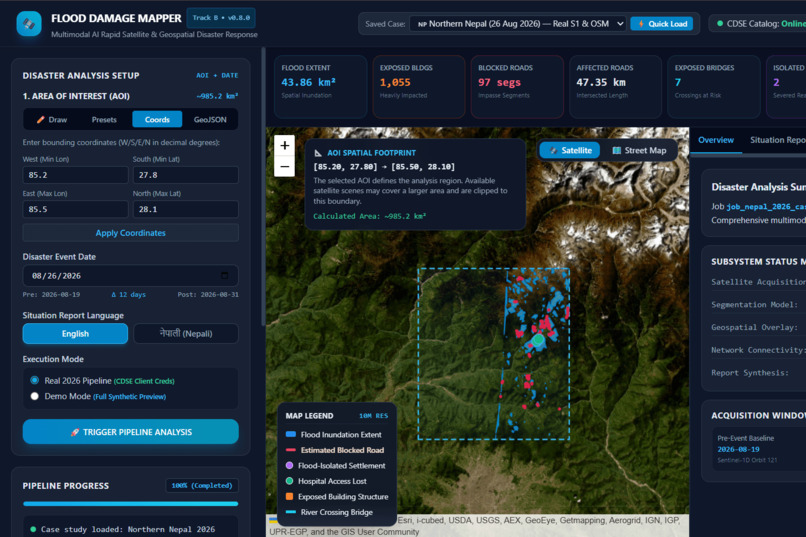This screenshot has height=537, width=806.
Task: Click the rocket icon on Trigger Pipeline button
Action: click(x=75, y=432)
